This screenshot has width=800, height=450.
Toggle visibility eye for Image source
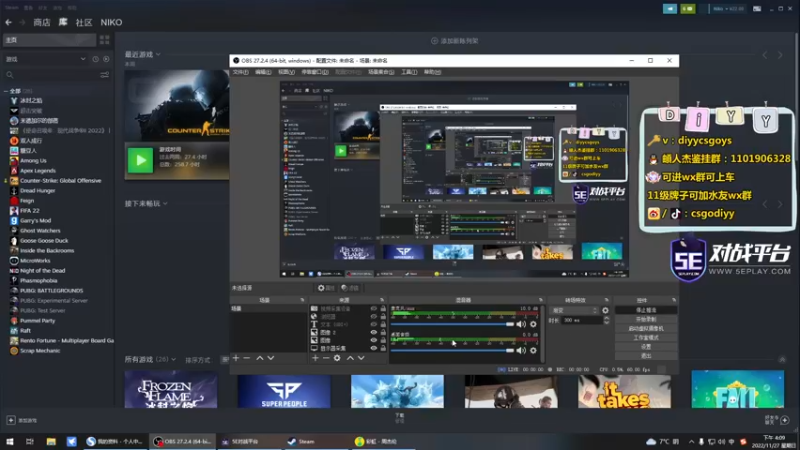pyautogui.click(x=373, y=340)
